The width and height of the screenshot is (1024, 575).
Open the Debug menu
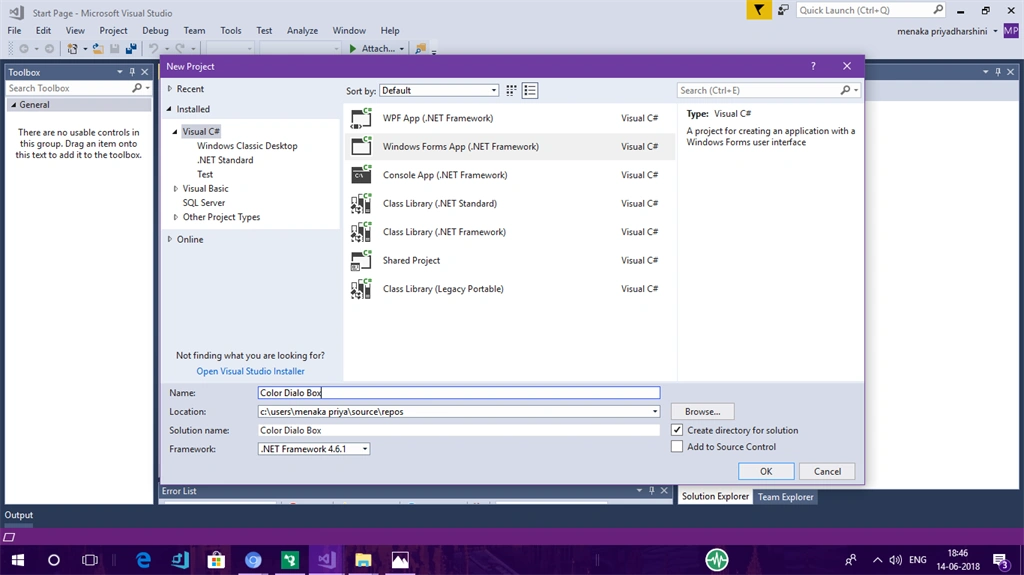tap(155, 31)
